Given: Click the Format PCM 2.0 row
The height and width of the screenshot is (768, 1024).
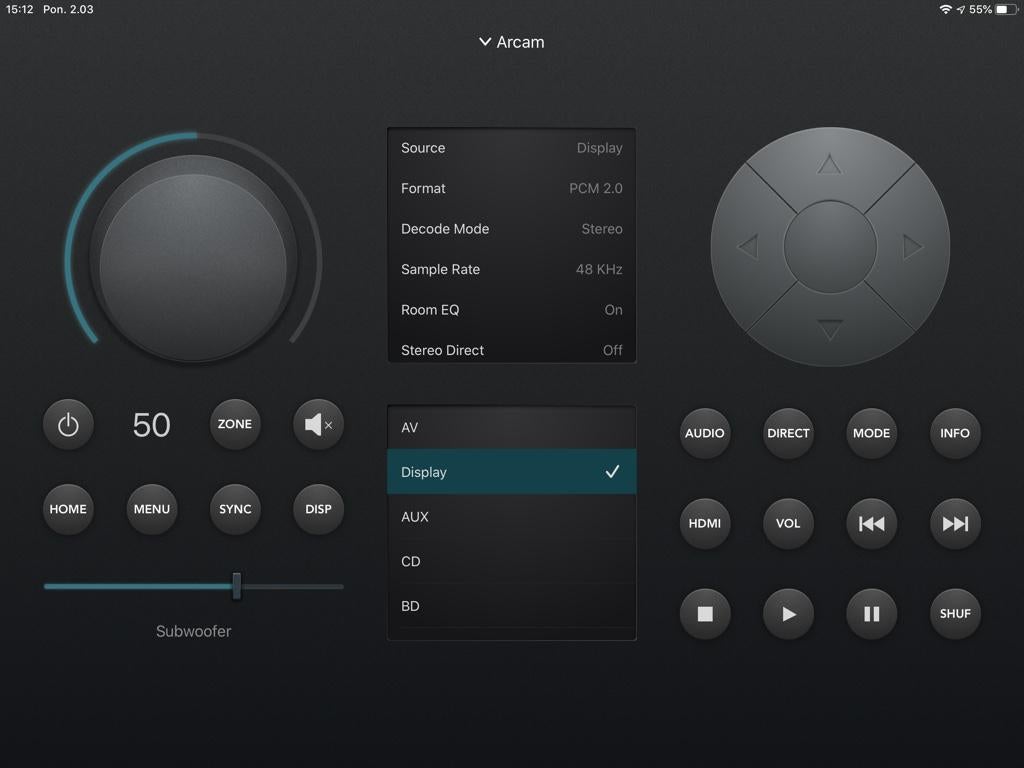Looking at the screenshot, I should [x=511, y=188].
